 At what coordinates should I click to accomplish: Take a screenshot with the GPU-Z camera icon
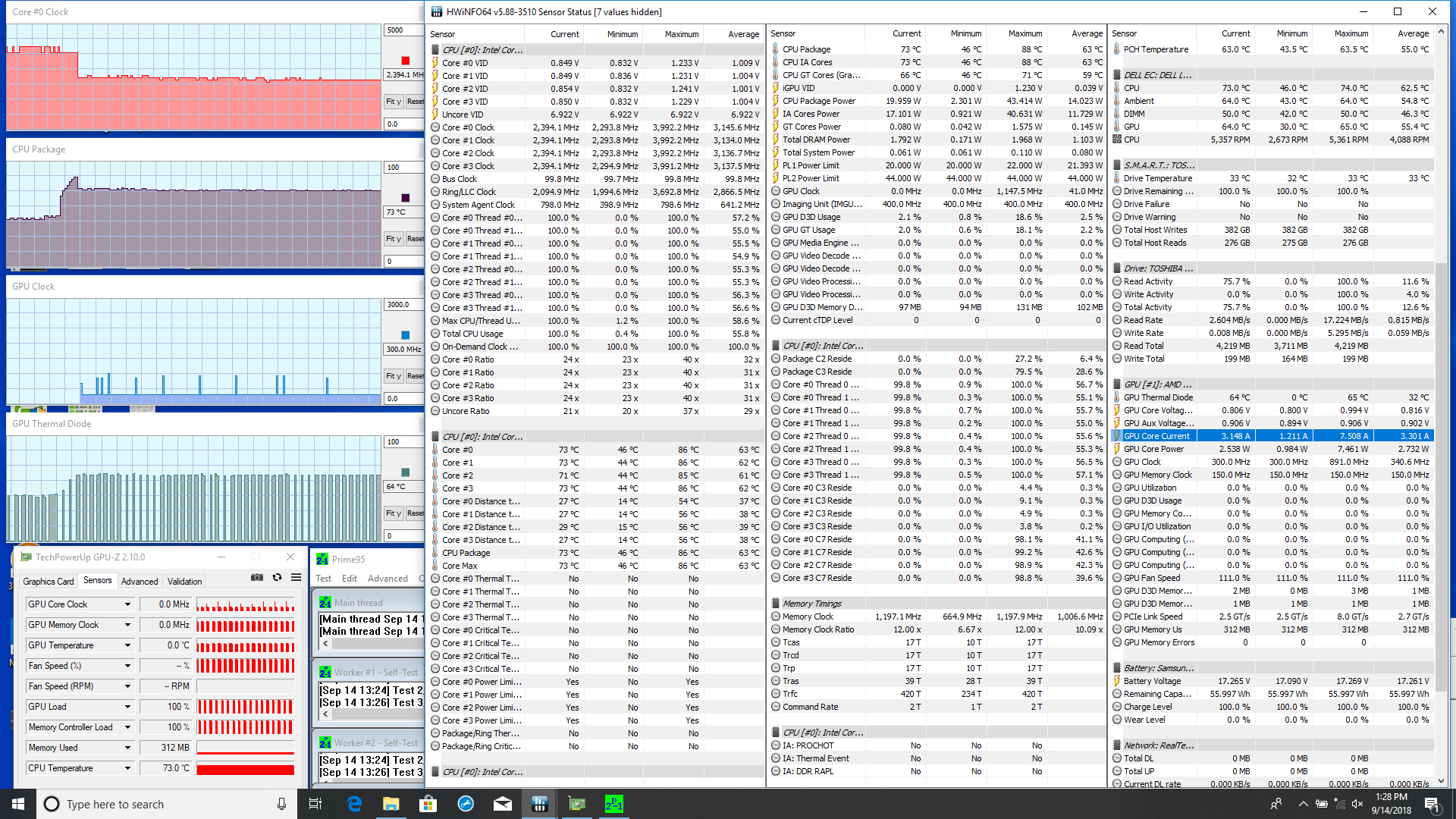257,578
